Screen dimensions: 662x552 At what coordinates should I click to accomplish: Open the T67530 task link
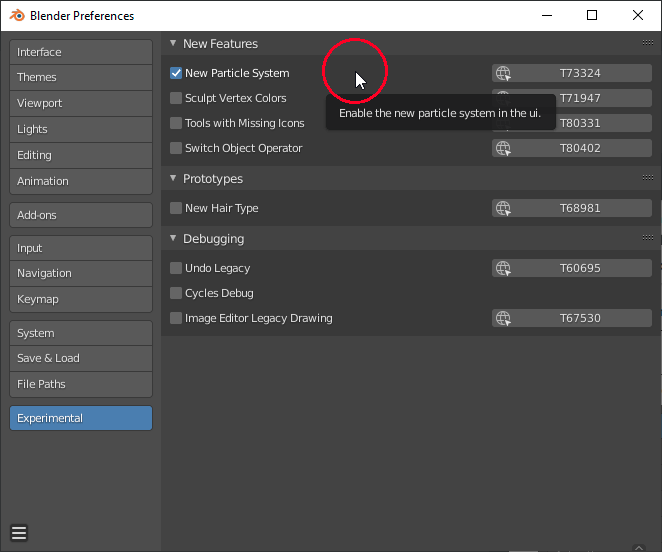coord(572,318)
